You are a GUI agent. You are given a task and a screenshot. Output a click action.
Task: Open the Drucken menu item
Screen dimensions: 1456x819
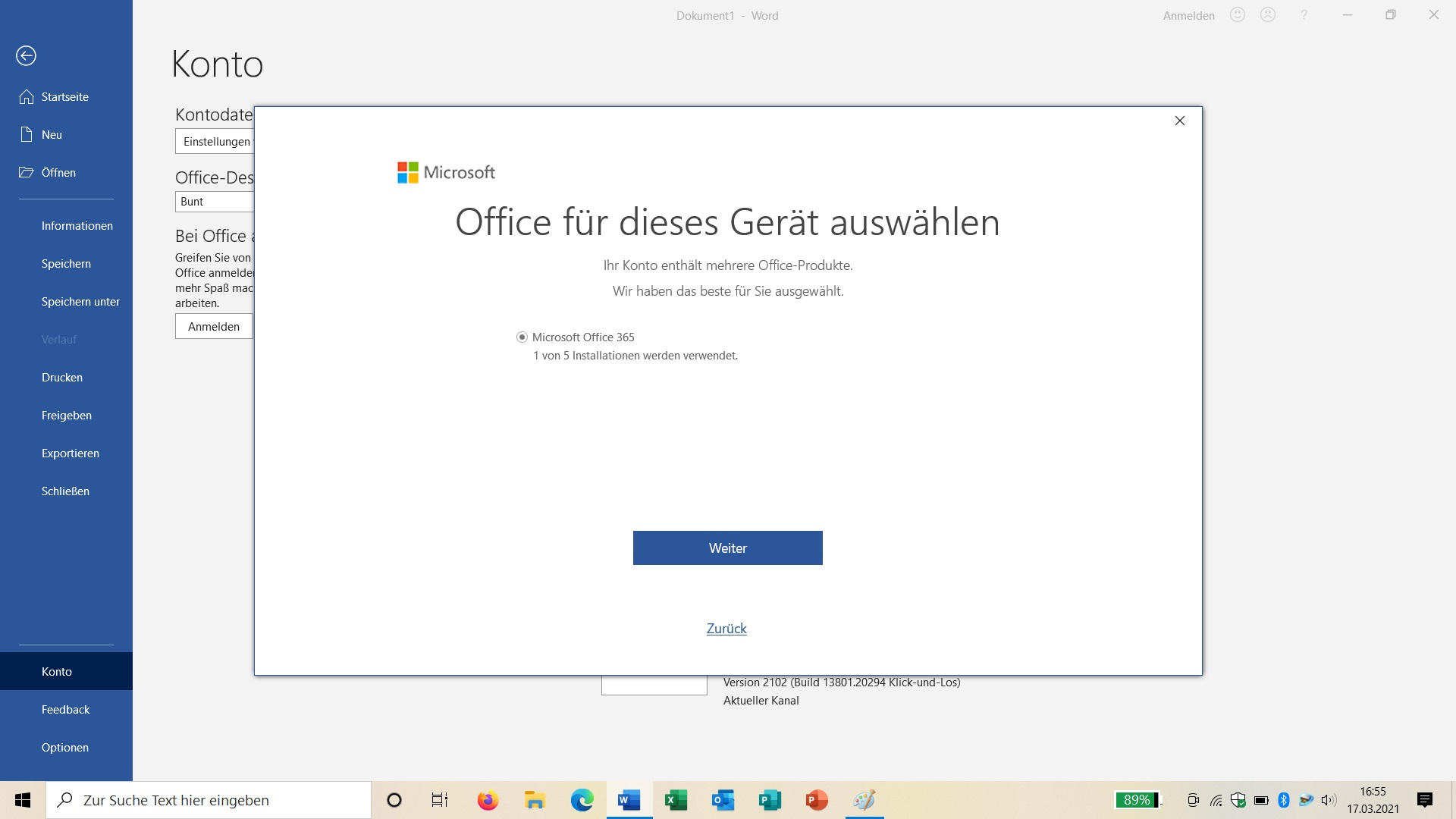tap(62, 378)
